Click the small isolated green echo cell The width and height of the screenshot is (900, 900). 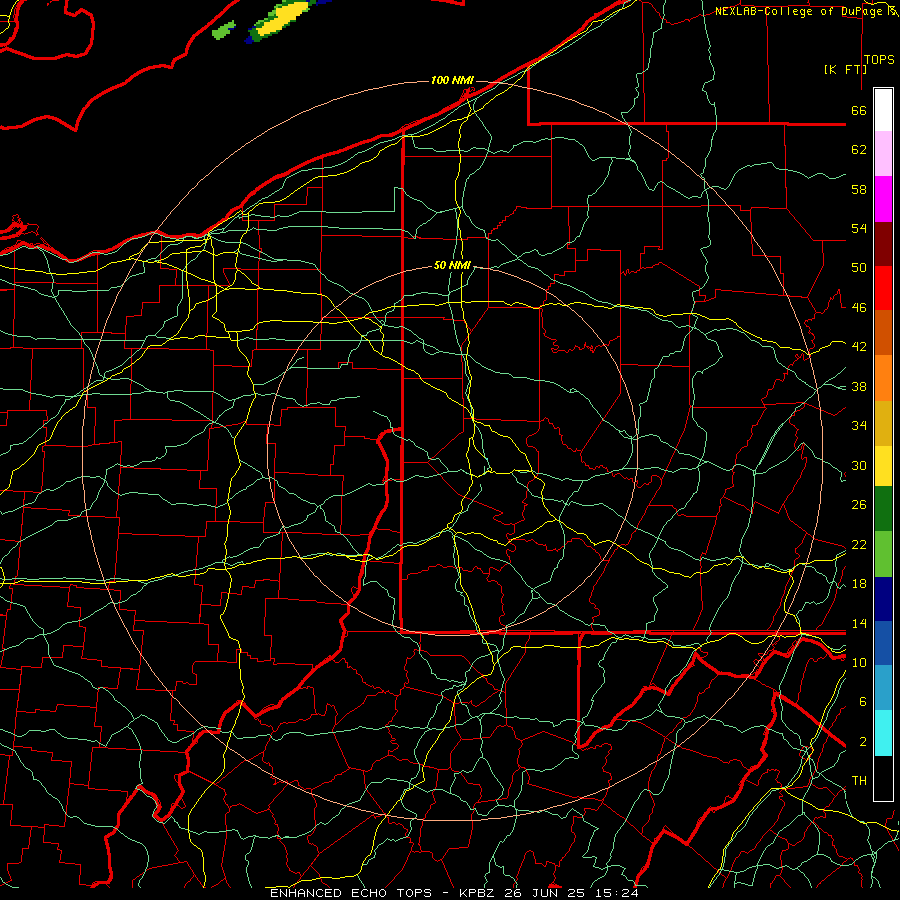coord(224,30)
